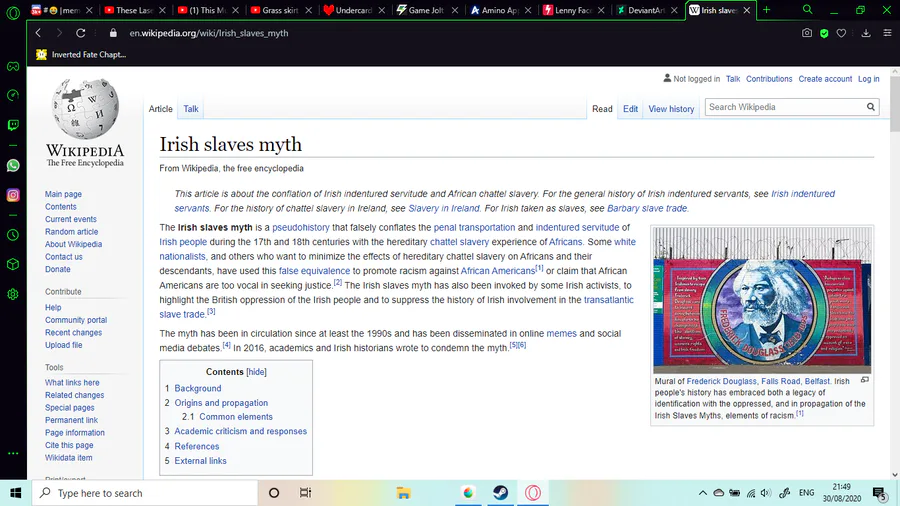Open GX Control speedometer icon in sidebar

[x=13, y=95]
